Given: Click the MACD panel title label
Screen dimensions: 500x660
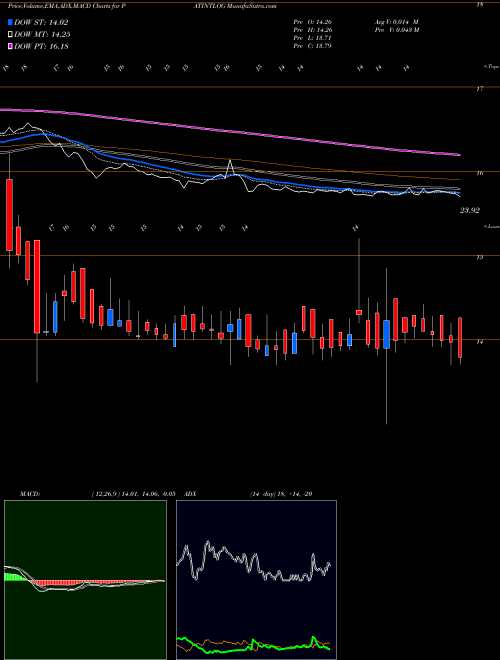Looking at the screenshot, I should point(29,494).
